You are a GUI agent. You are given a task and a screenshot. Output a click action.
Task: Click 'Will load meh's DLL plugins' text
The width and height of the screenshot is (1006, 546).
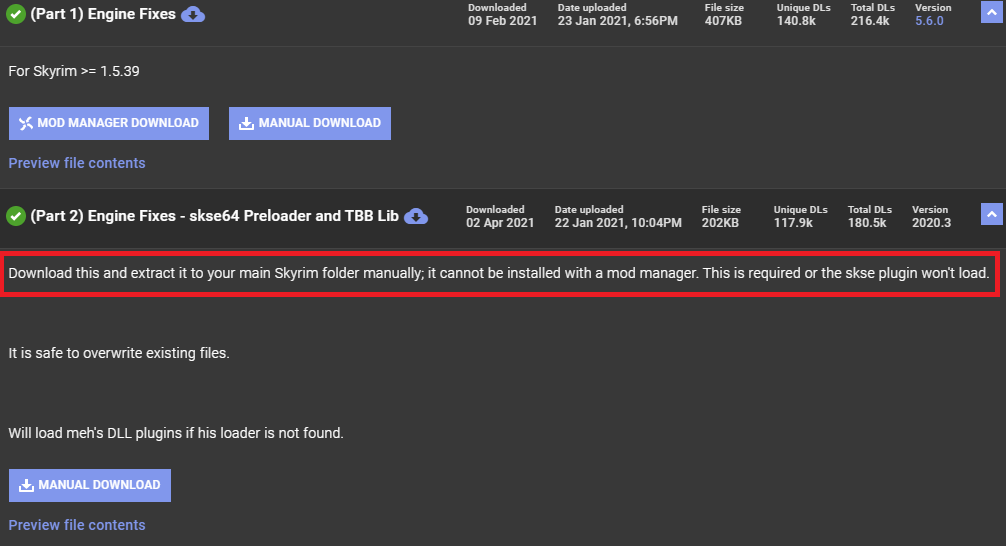tap(176, 433)
